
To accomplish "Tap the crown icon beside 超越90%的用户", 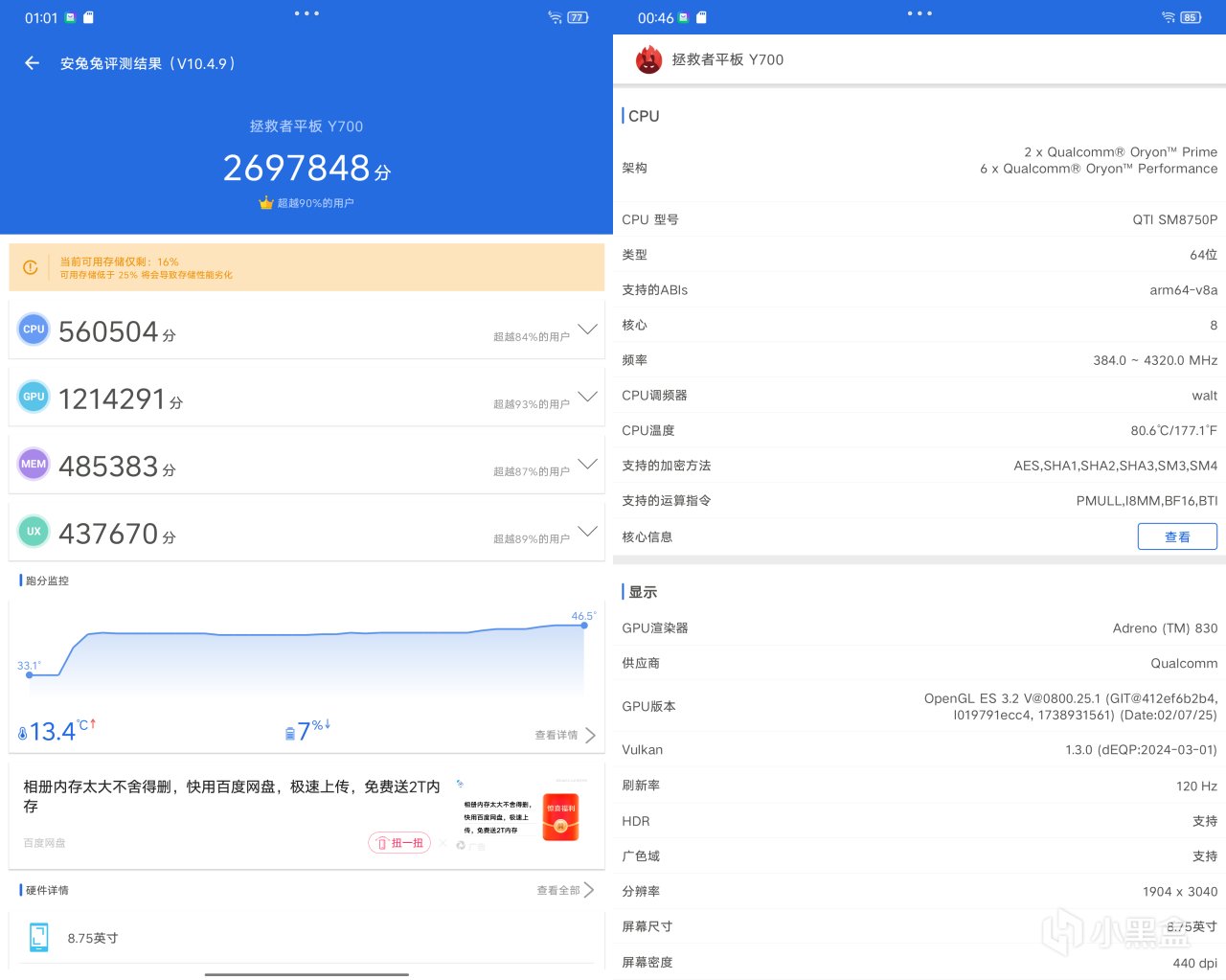I will (266, 203).
